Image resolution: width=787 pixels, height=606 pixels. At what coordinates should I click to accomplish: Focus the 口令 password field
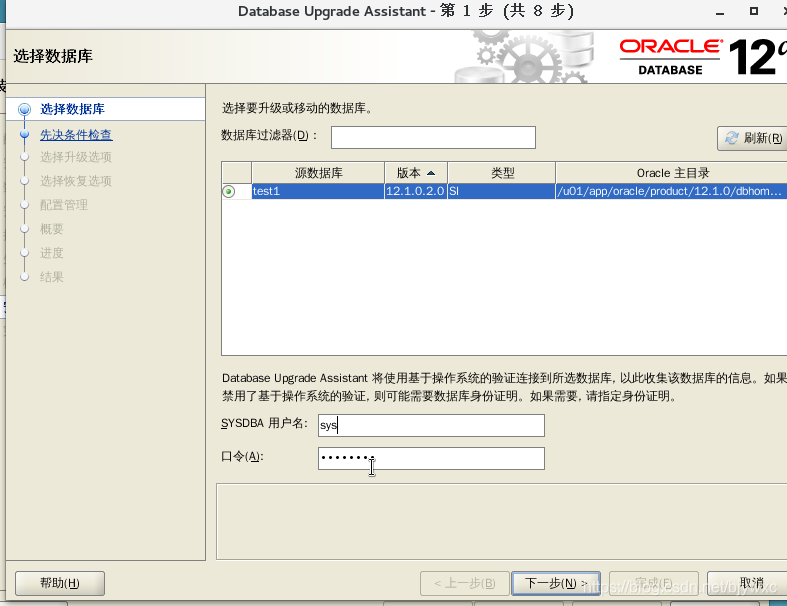tap(431, 458)
